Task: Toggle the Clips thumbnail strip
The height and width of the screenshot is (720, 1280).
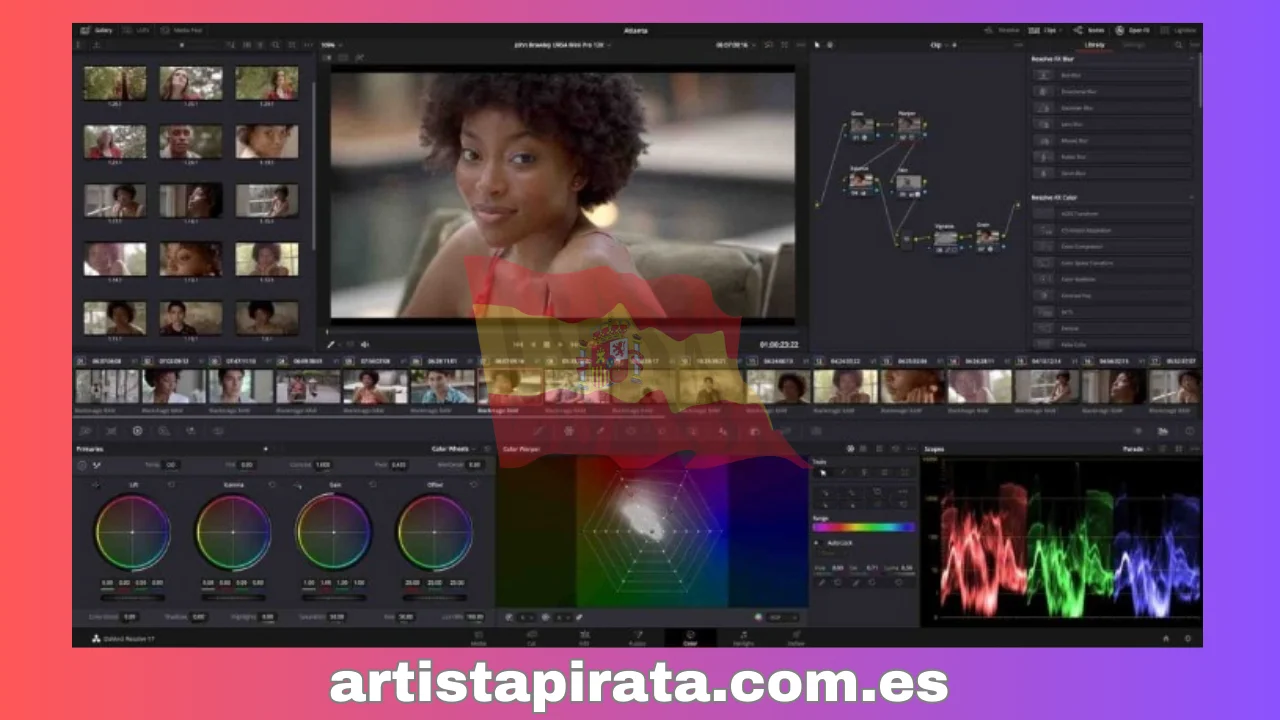Action: (1042, 30)
